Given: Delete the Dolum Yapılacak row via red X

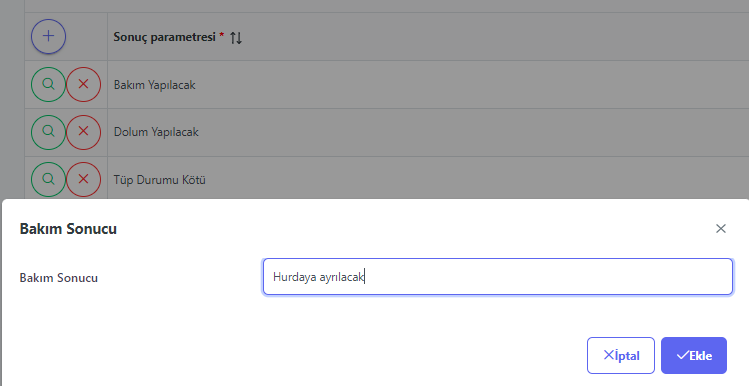Looking at the screenshot, I should (83, 132).
